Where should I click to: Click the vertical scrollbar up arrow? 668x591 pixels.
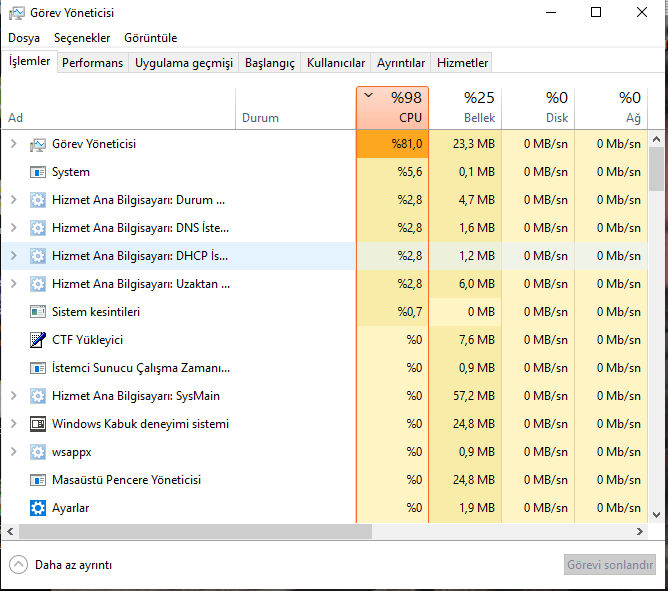(x=656, y=139)
